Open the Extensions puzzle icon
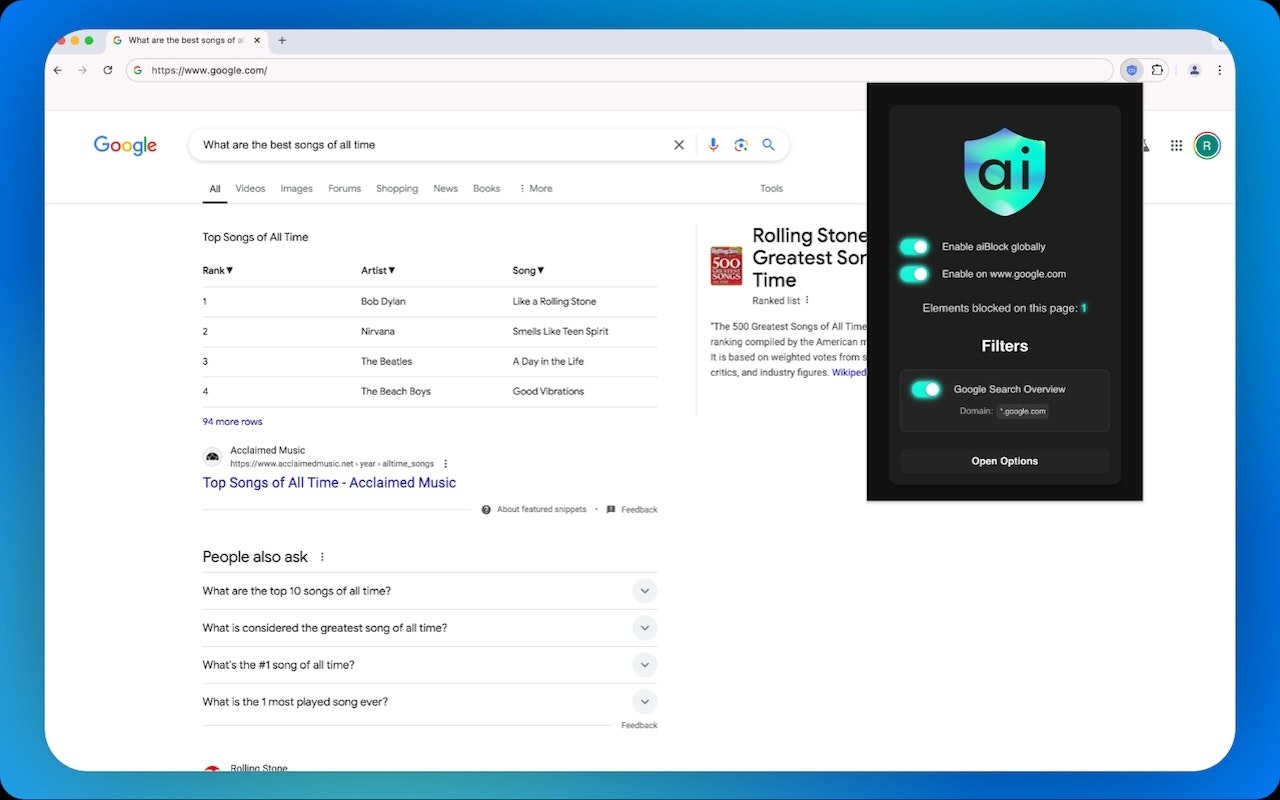 pyautogui.click(x=1157, y=70)
